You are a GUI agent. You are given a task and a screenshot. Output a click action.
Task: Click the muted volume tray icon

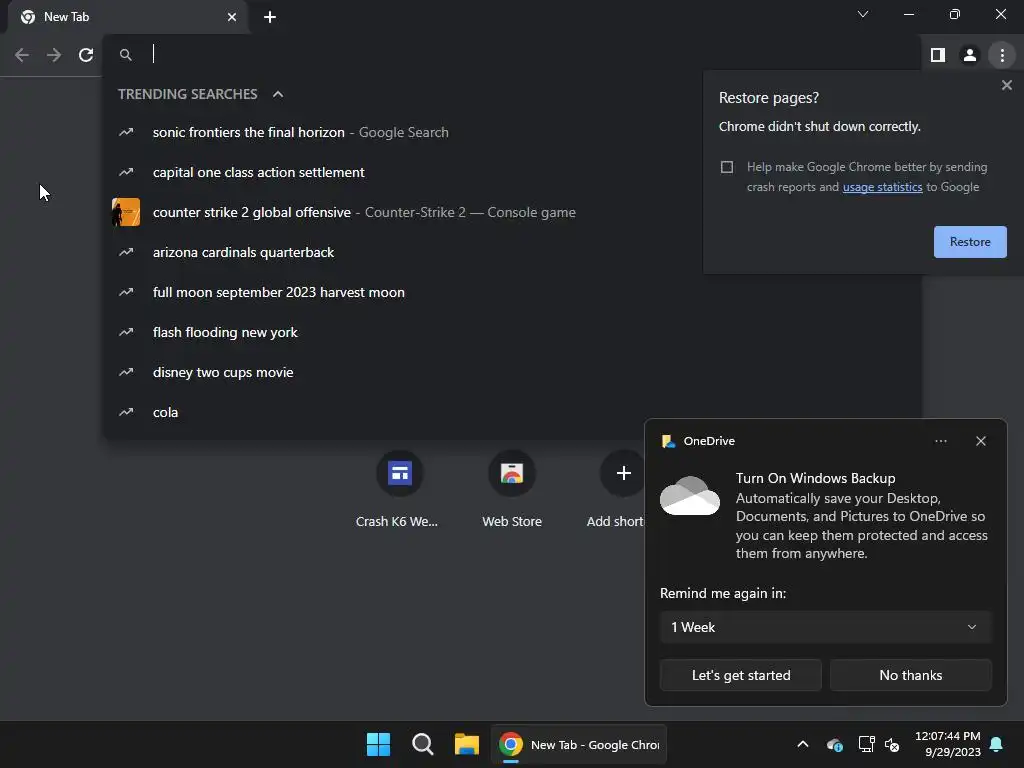coord(891,744)
